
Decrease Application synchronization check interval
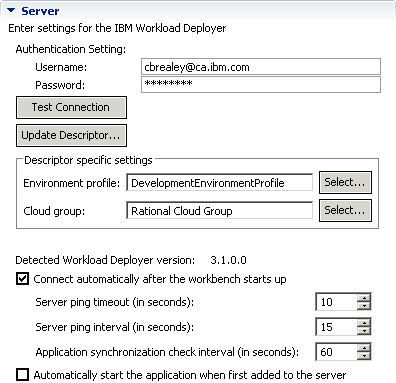click(364, 356)
